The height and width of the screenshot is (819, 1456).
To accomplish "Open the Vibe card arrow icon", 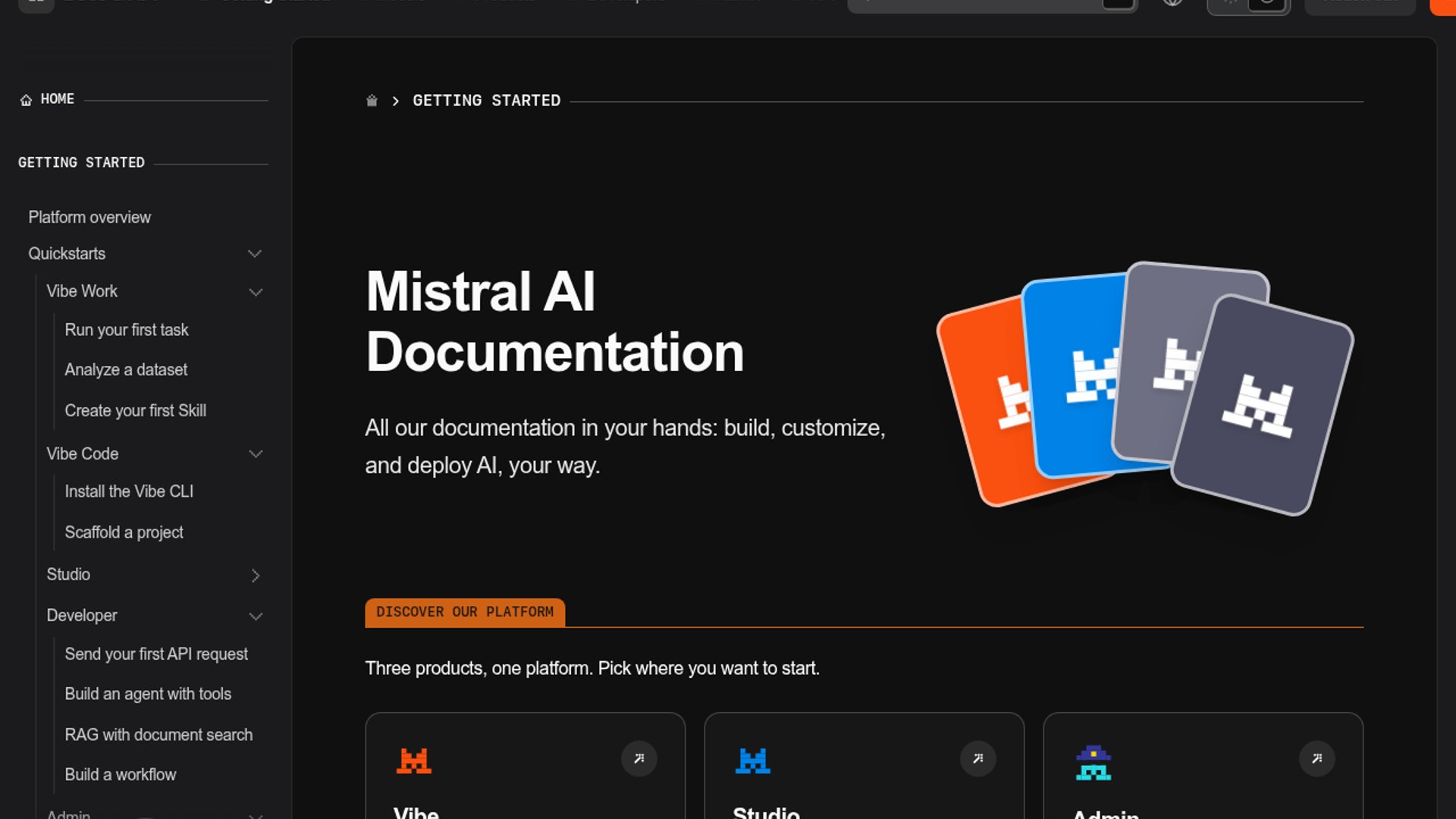I will (x=639, y=758).
